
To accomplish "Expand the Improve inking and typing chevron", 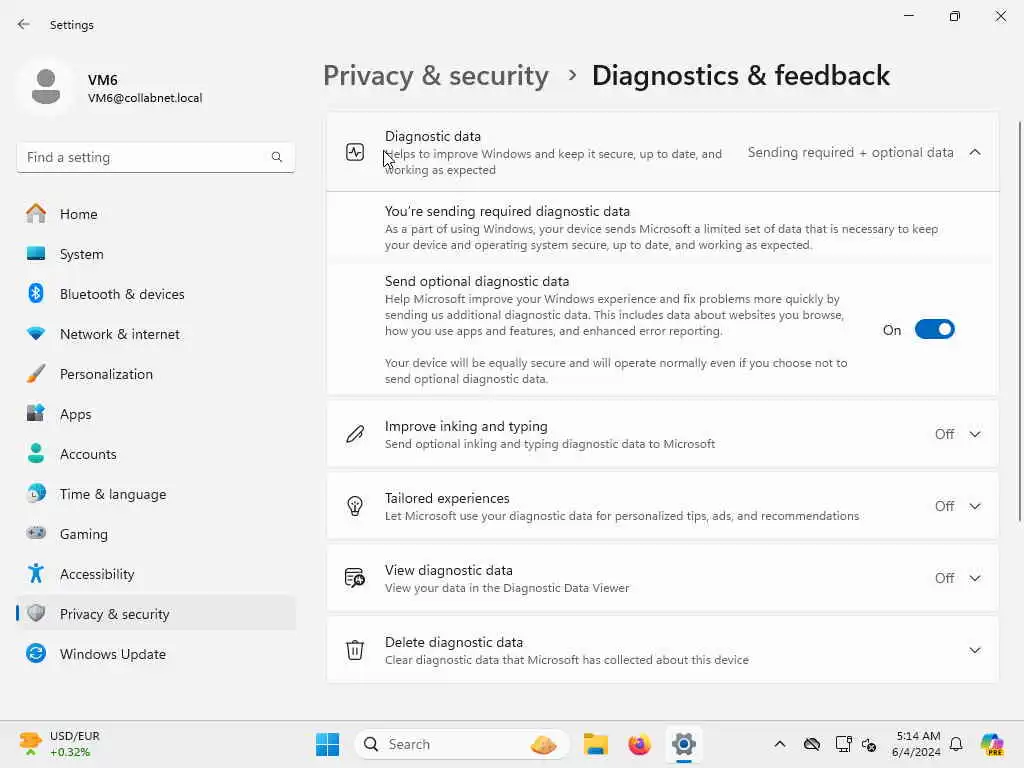I will [x=975, y=434].
